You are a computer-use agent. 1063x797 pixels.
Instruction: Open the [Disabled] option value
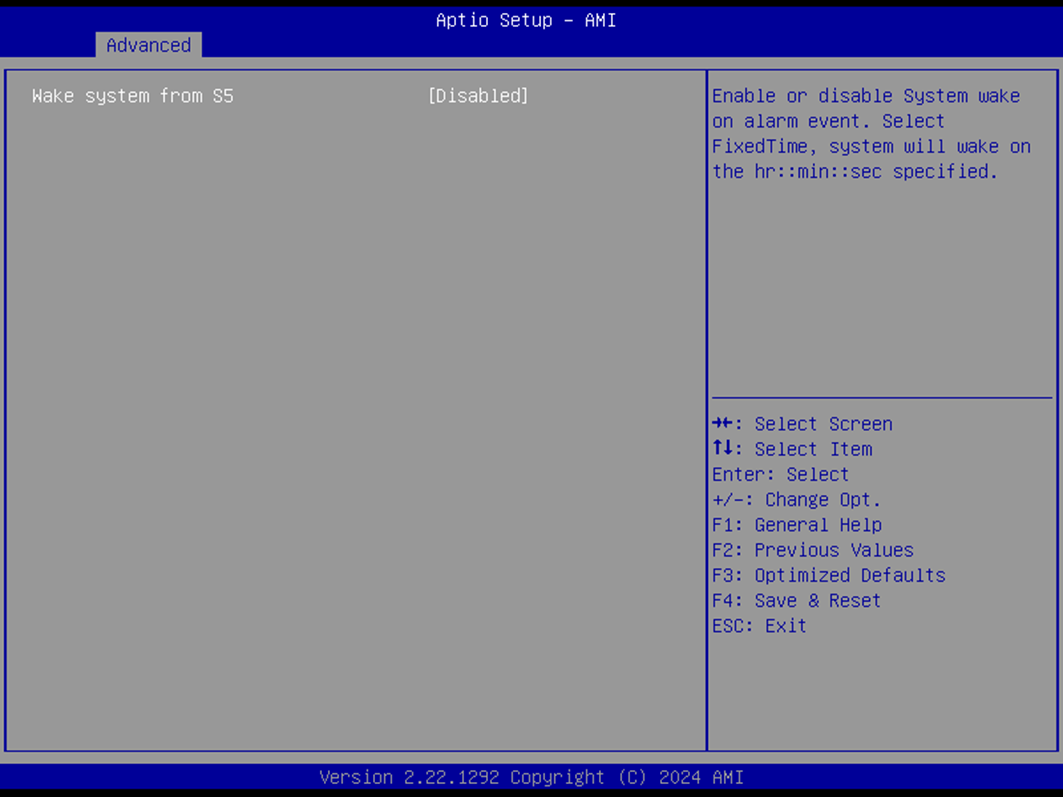477,96
